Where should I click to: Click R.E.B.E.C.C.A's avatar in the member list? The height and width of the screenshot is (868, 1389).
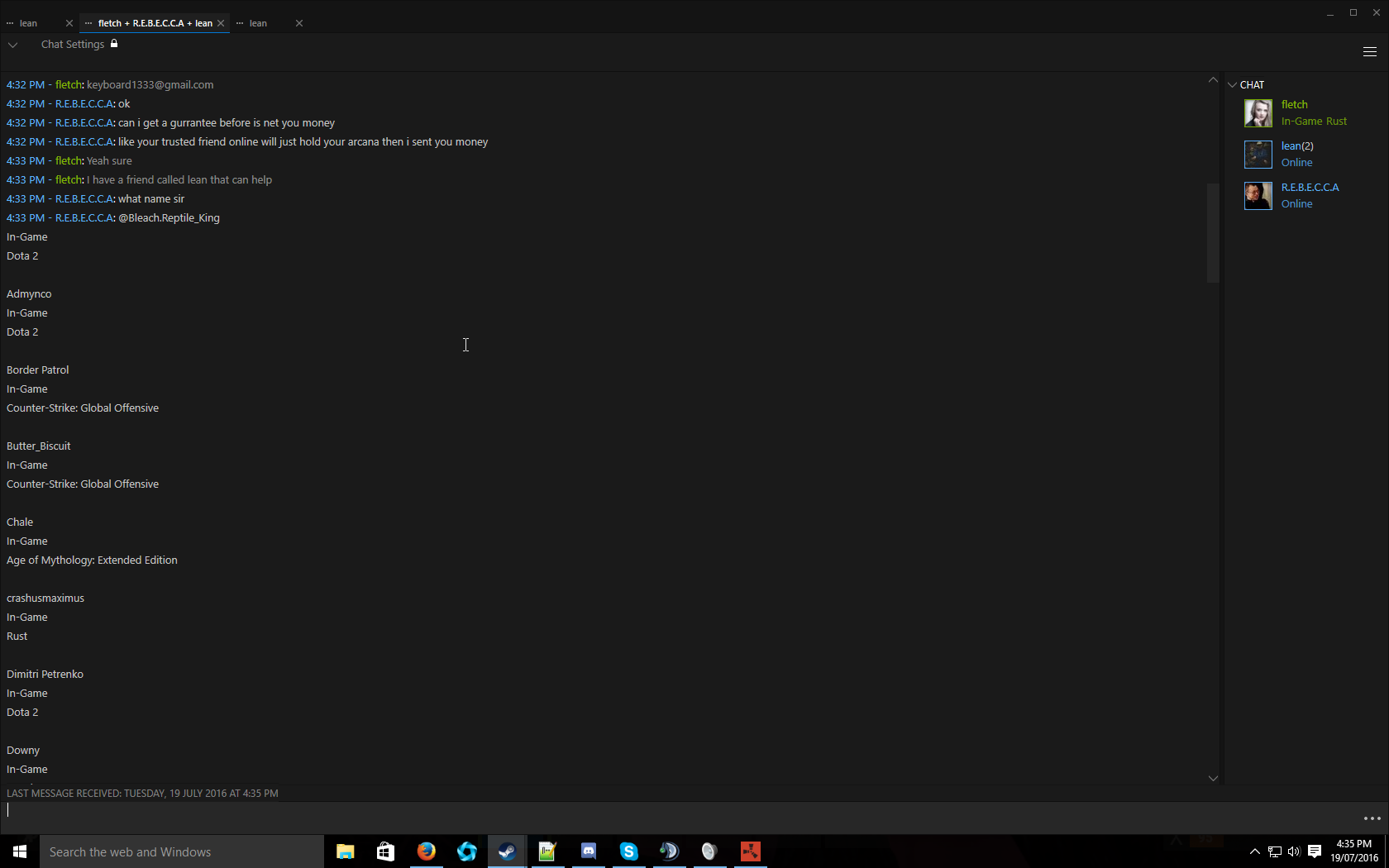(x=1258, y=196)
